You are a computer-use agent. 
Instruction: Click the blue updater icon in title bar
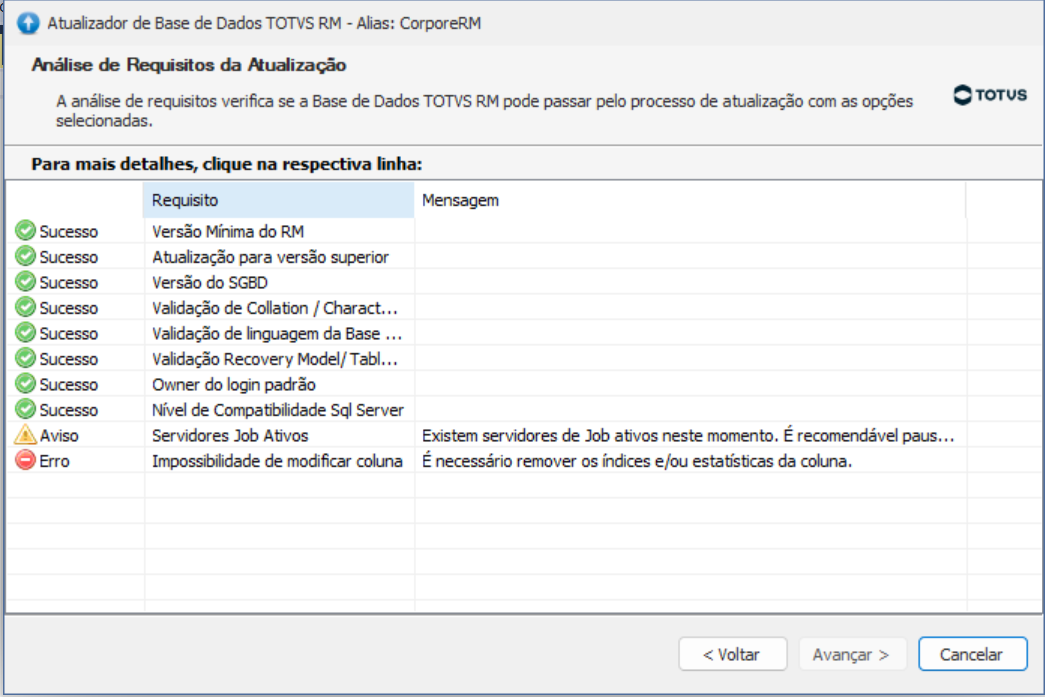(28, 23)
